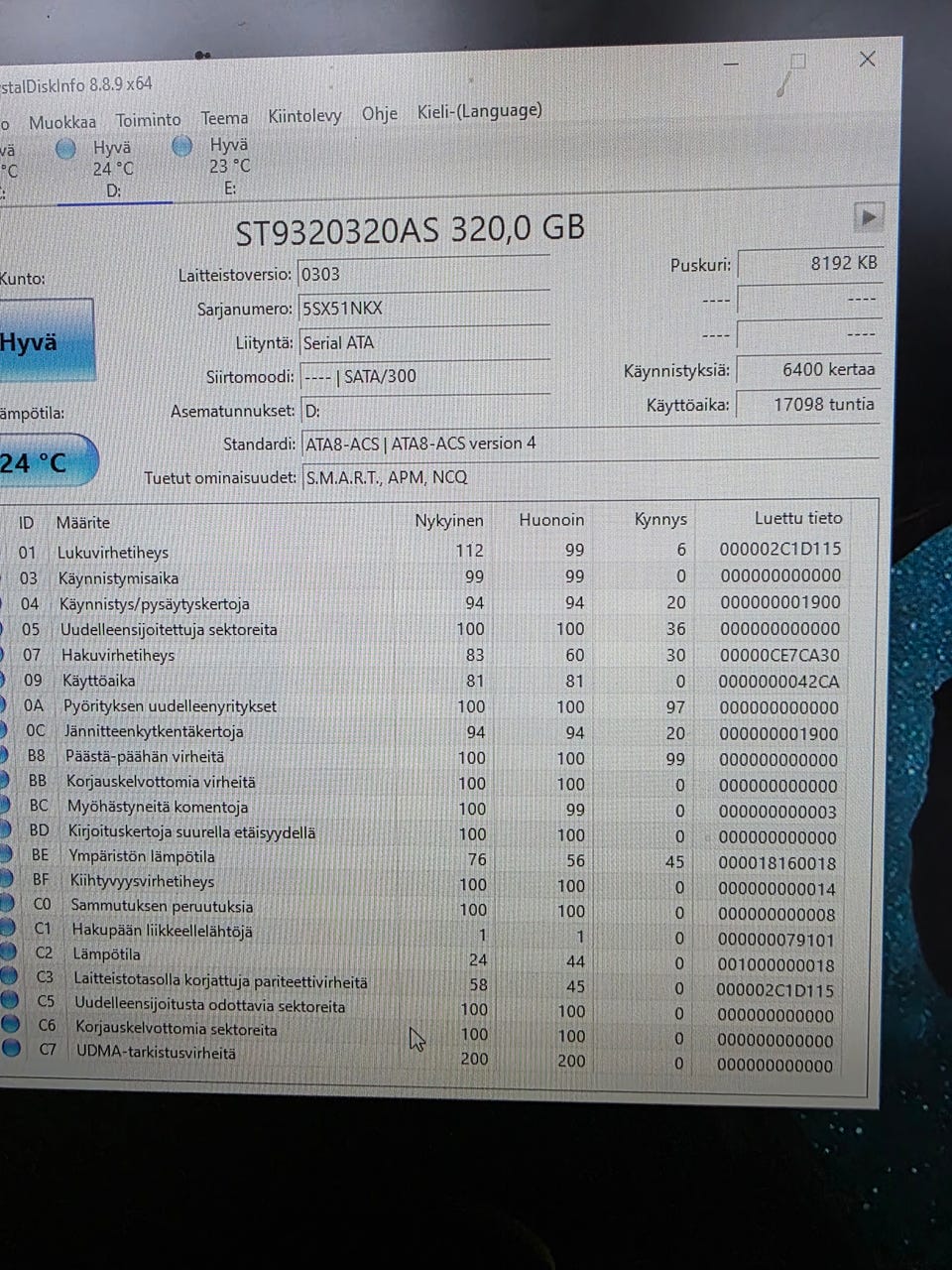Image resolution: width=952 pixels, height=1270 pixels.
Task: Click the drive title ST9320320AS 320,0 GB
Action: pos(410,230)
